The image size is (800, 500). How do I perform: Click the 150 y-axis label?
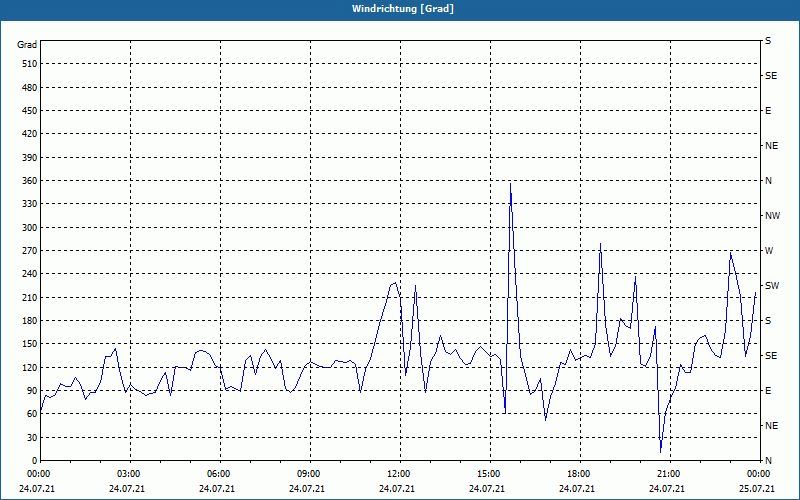(x=30, y=344)
